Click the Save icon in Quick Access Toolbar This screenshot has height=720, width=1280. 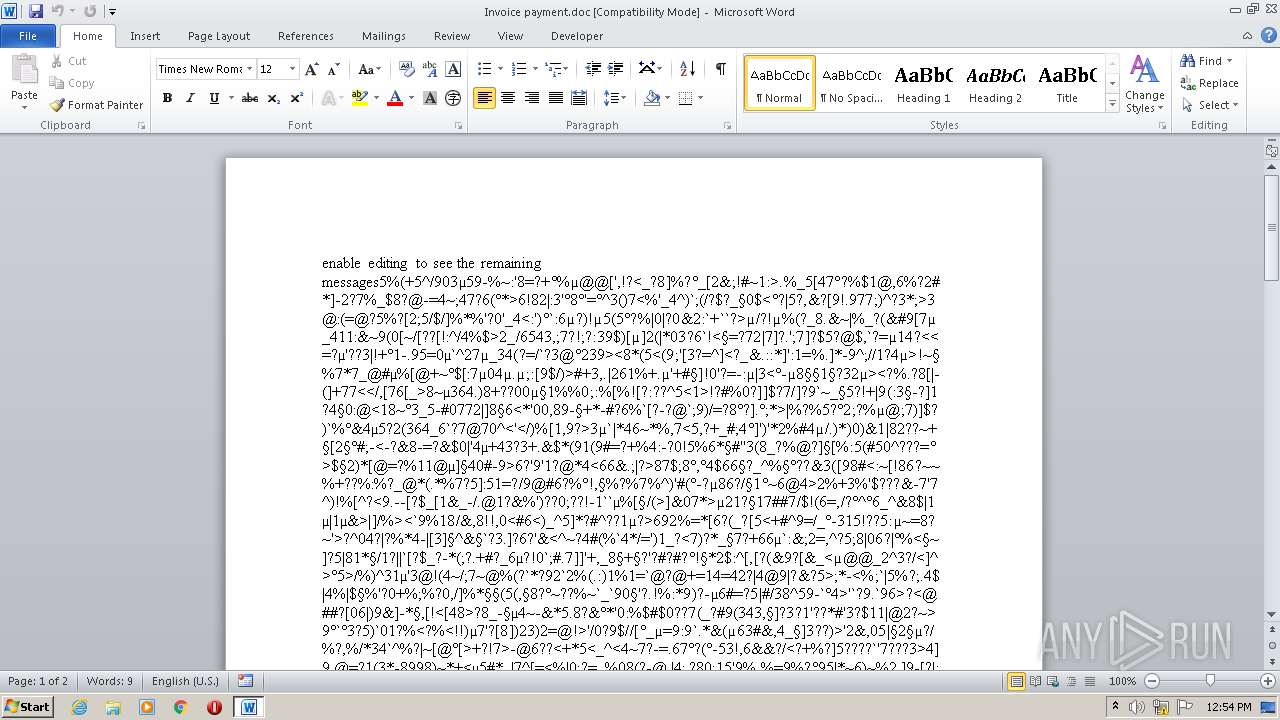[x=36, y=11]
